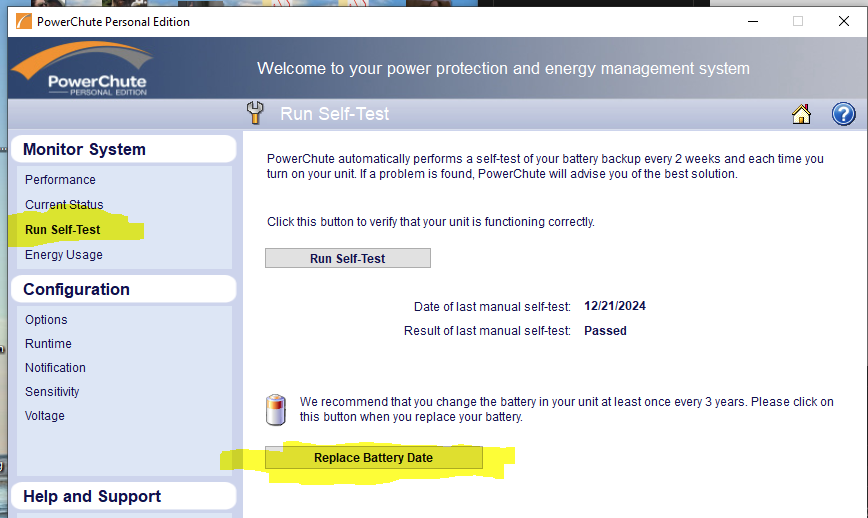The height and width of the screenshot is (518, 868).
Task: Click the 'Result of last manual self-test' label
Action: pos(487,331)
